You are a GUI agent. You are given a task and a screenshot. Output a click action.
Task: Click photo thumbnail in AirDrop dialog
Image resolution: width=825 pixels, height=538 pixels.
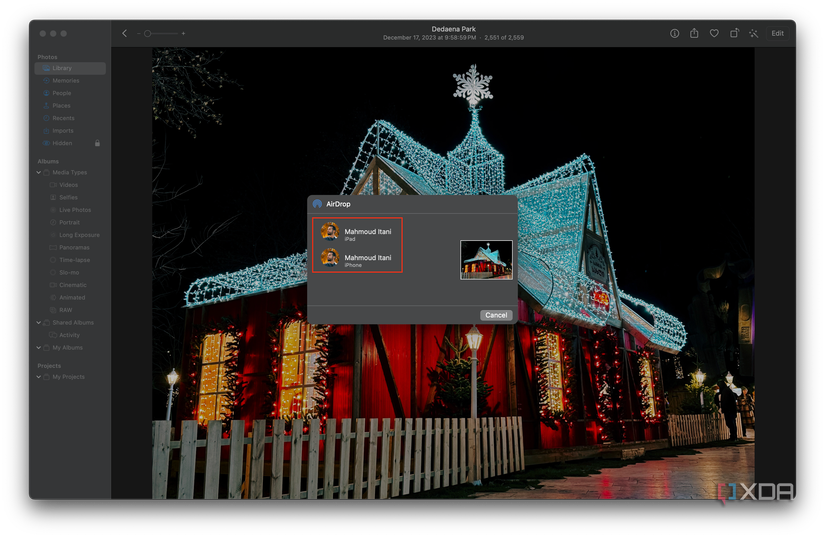[x=486, y=260]
